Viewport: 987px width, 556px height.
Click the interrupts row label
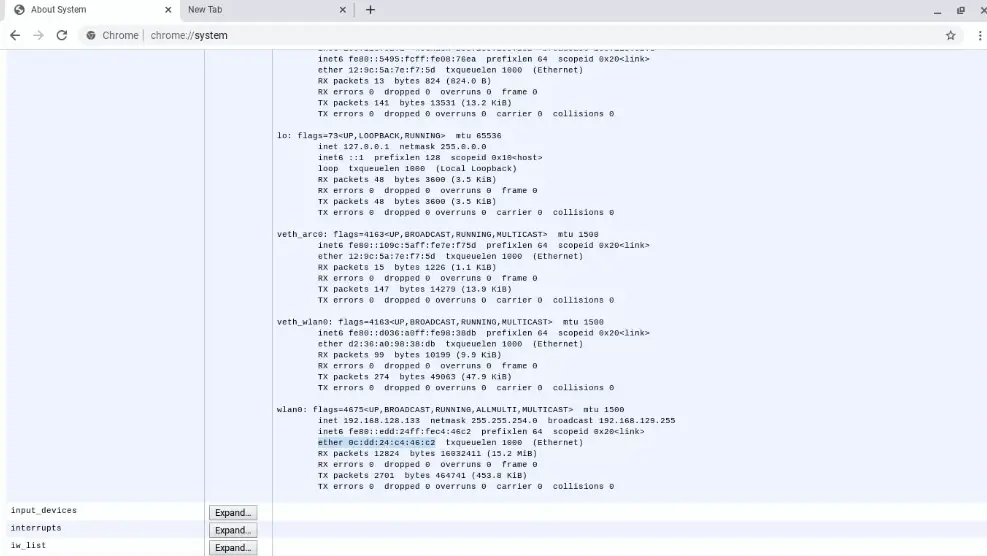36,528
